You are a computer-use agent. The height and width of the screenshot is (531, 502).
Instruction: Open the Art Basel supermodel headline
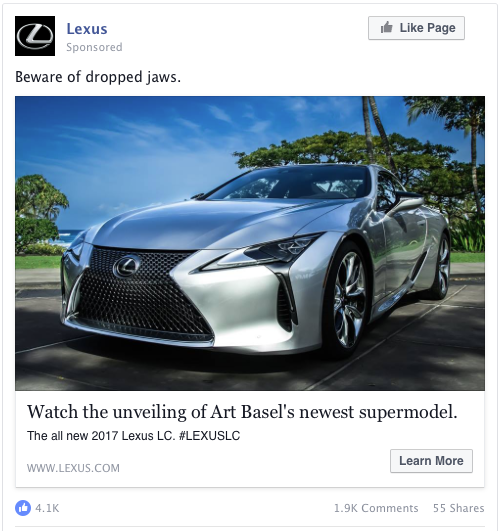(x=242, y=412)
